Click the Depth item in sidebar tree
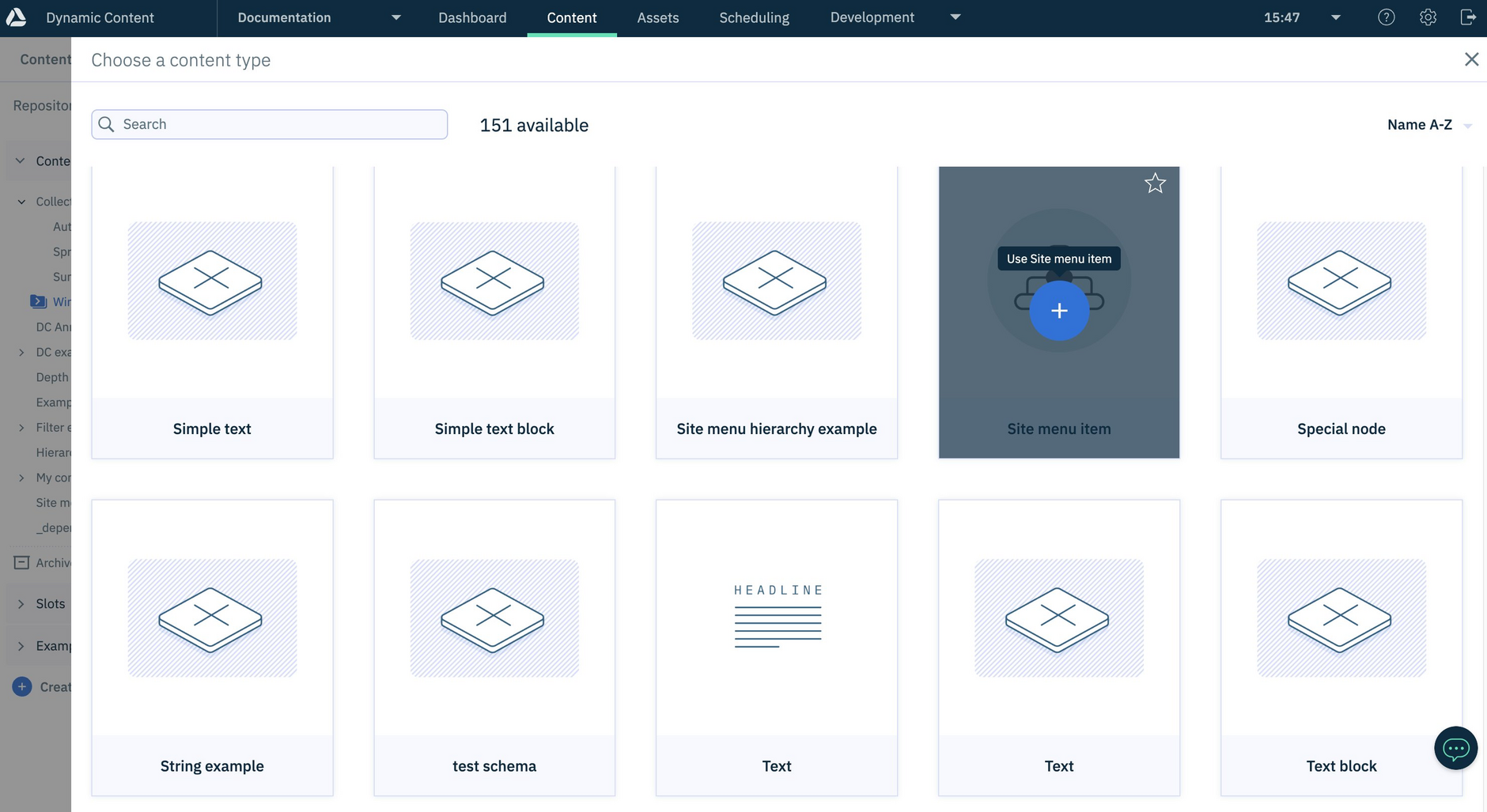 click(x=52, y=377)
